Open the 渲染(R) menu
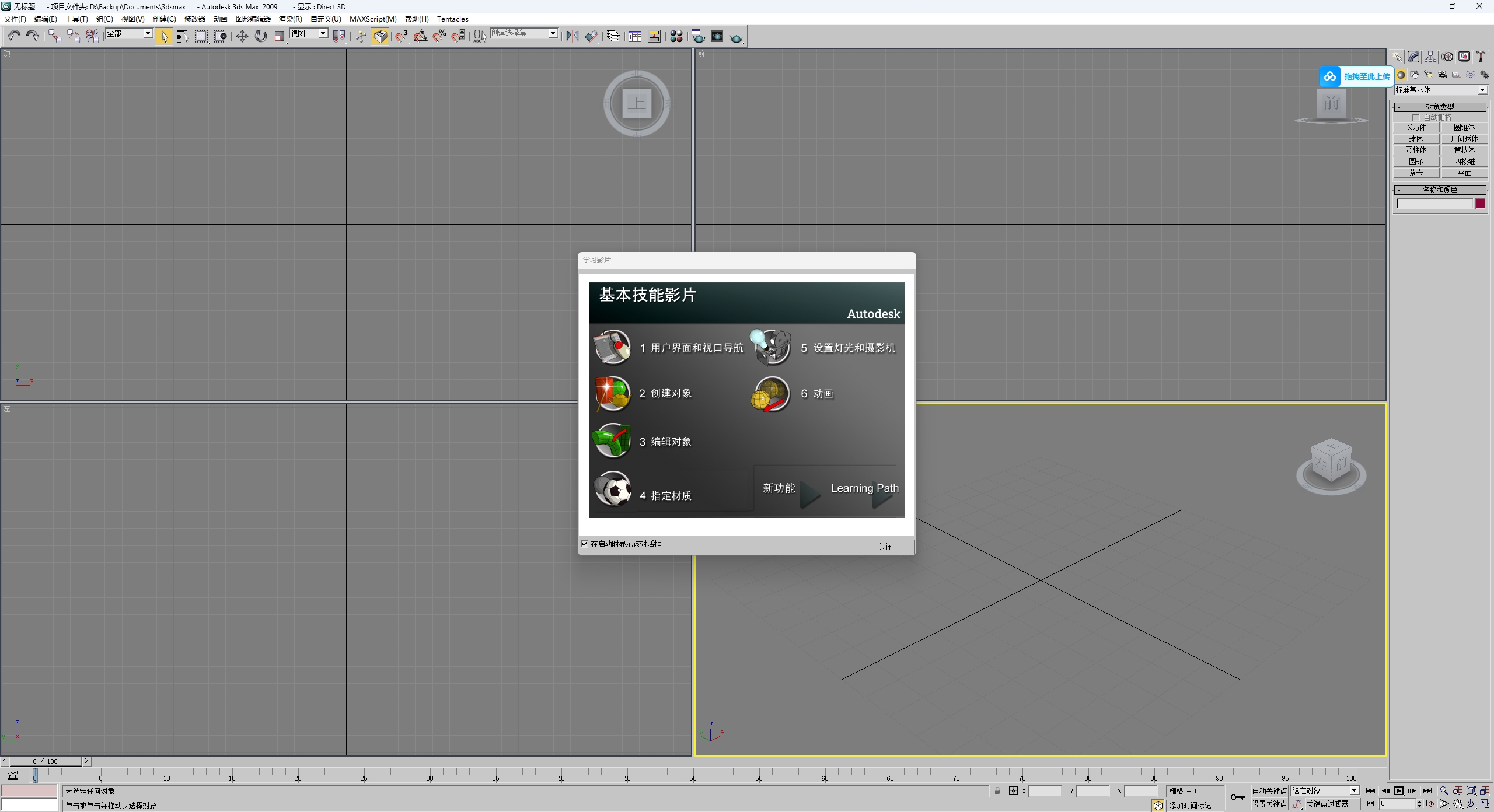This screenshot has width=1494, height=812. tap(290, 19)
